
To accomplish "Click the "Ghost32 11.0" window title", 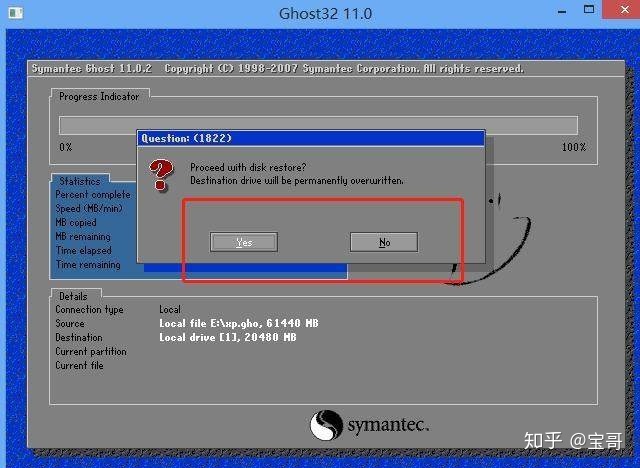I will pos(325,13).
